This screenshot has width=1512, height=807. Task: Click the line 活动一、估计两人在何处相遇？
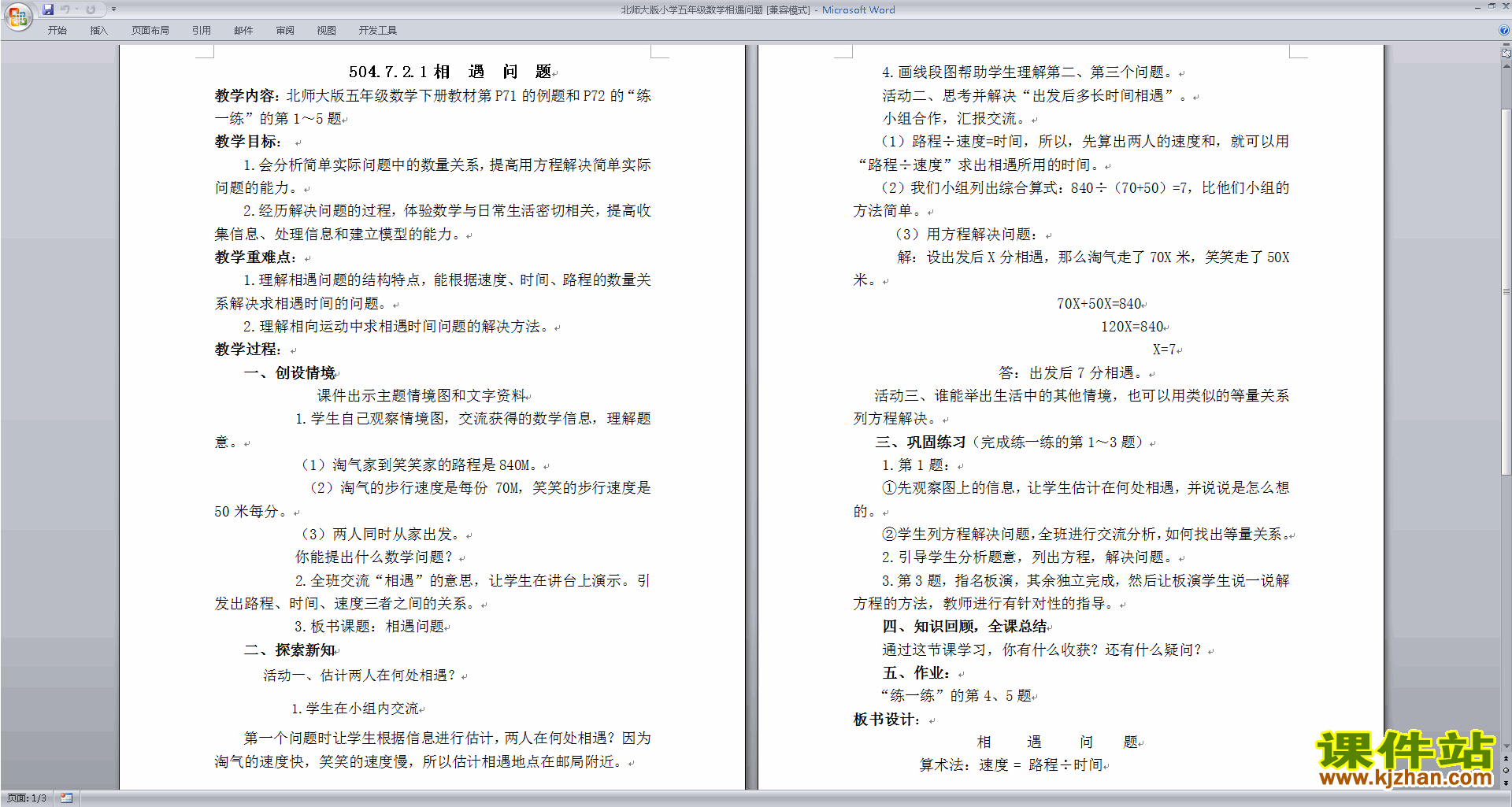pyautogui.click(x=359, y=676)
